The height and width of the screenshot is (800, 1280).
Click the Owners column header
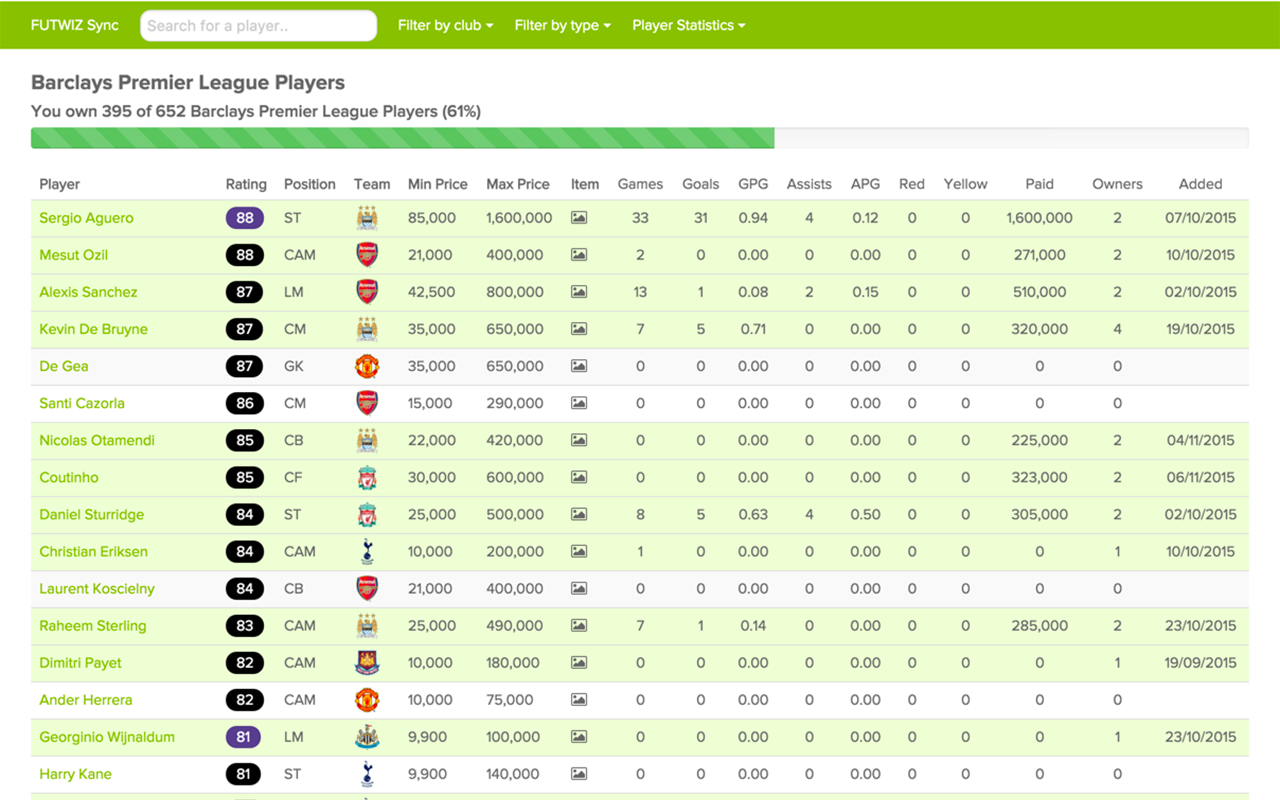click(1117, 184)
